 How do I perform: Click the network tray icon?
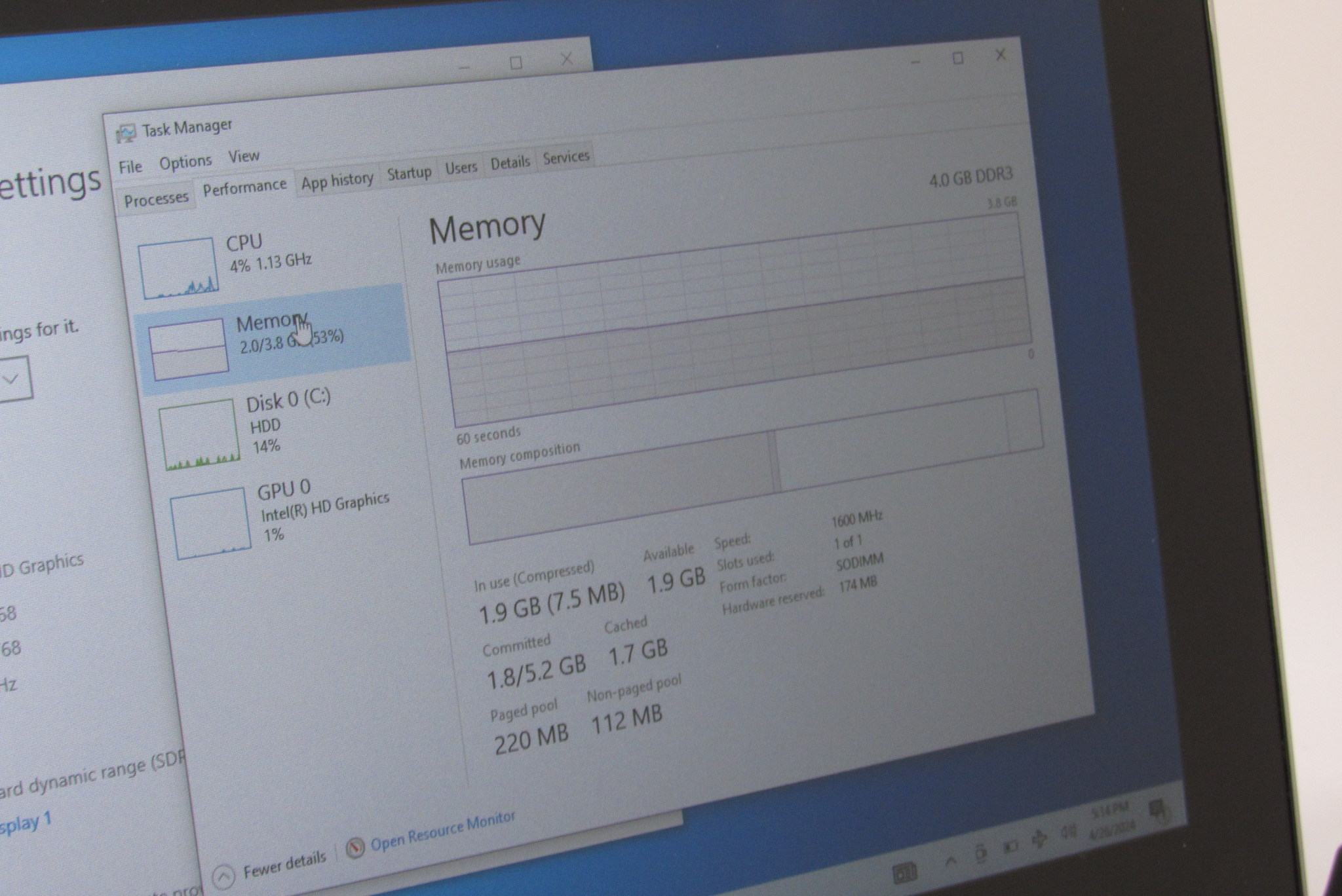(1039, 838)
